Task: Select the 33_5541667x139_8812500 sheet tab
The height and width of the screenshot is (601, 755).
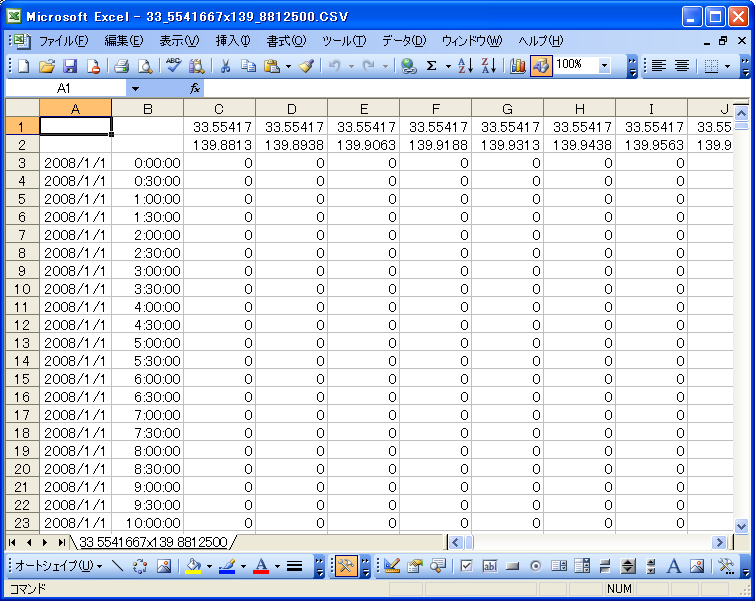Action: (153, 542)
